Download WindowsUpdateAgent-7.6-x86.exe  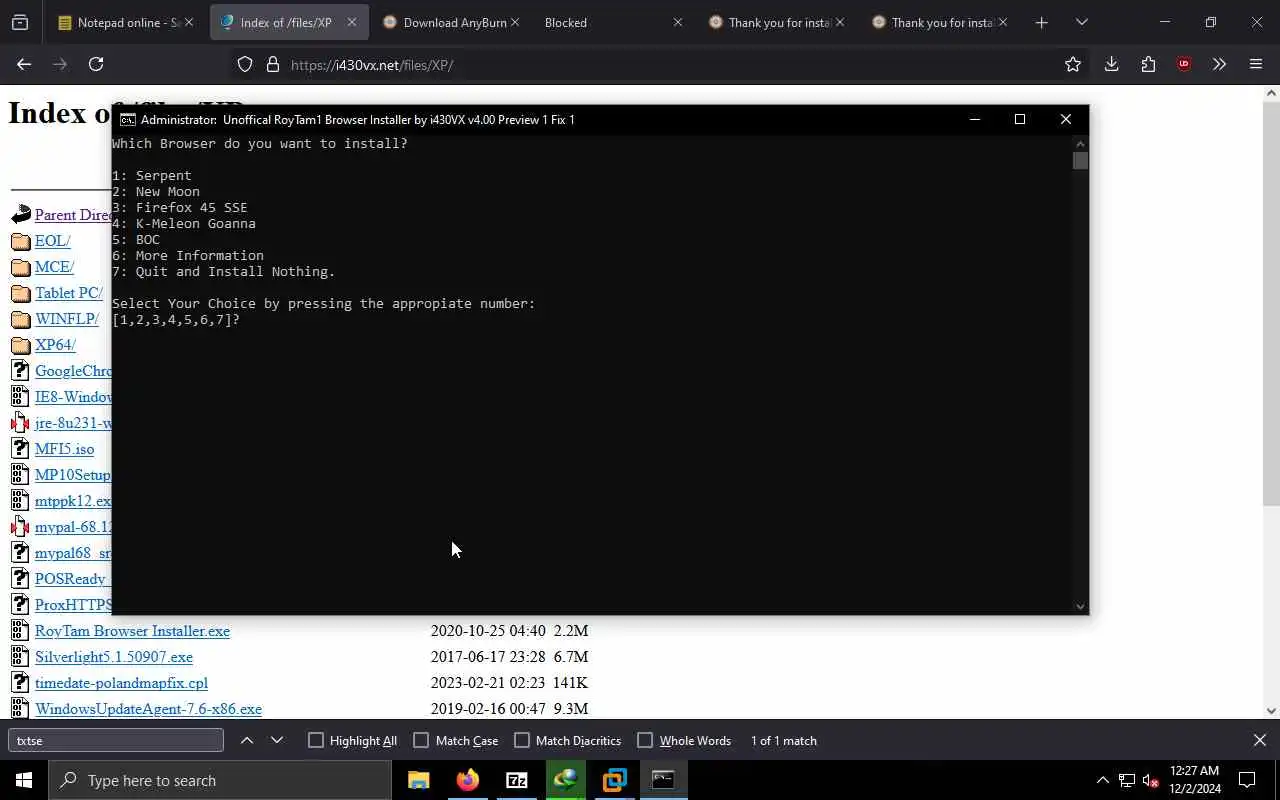pyautogui.click(x=148, y=709)
